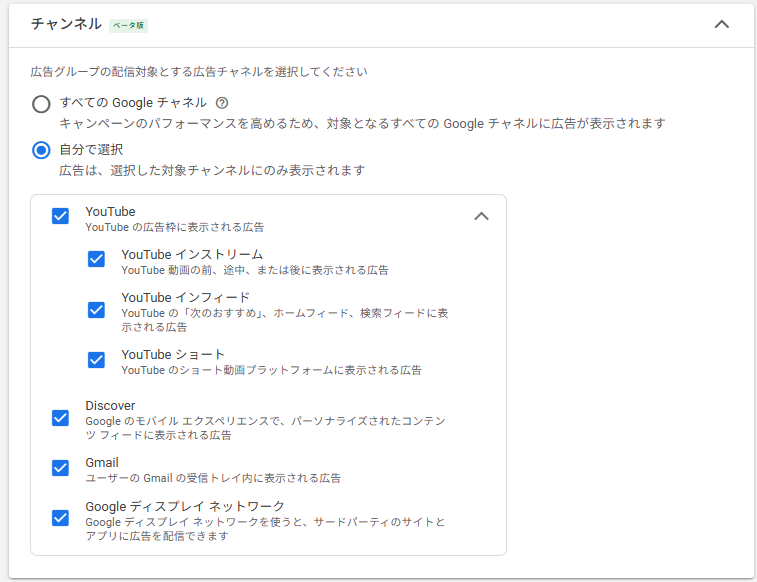Click the チャンネル section heading
The height and width of the screenshot is (582, 757).
click(x=66, y=24)
